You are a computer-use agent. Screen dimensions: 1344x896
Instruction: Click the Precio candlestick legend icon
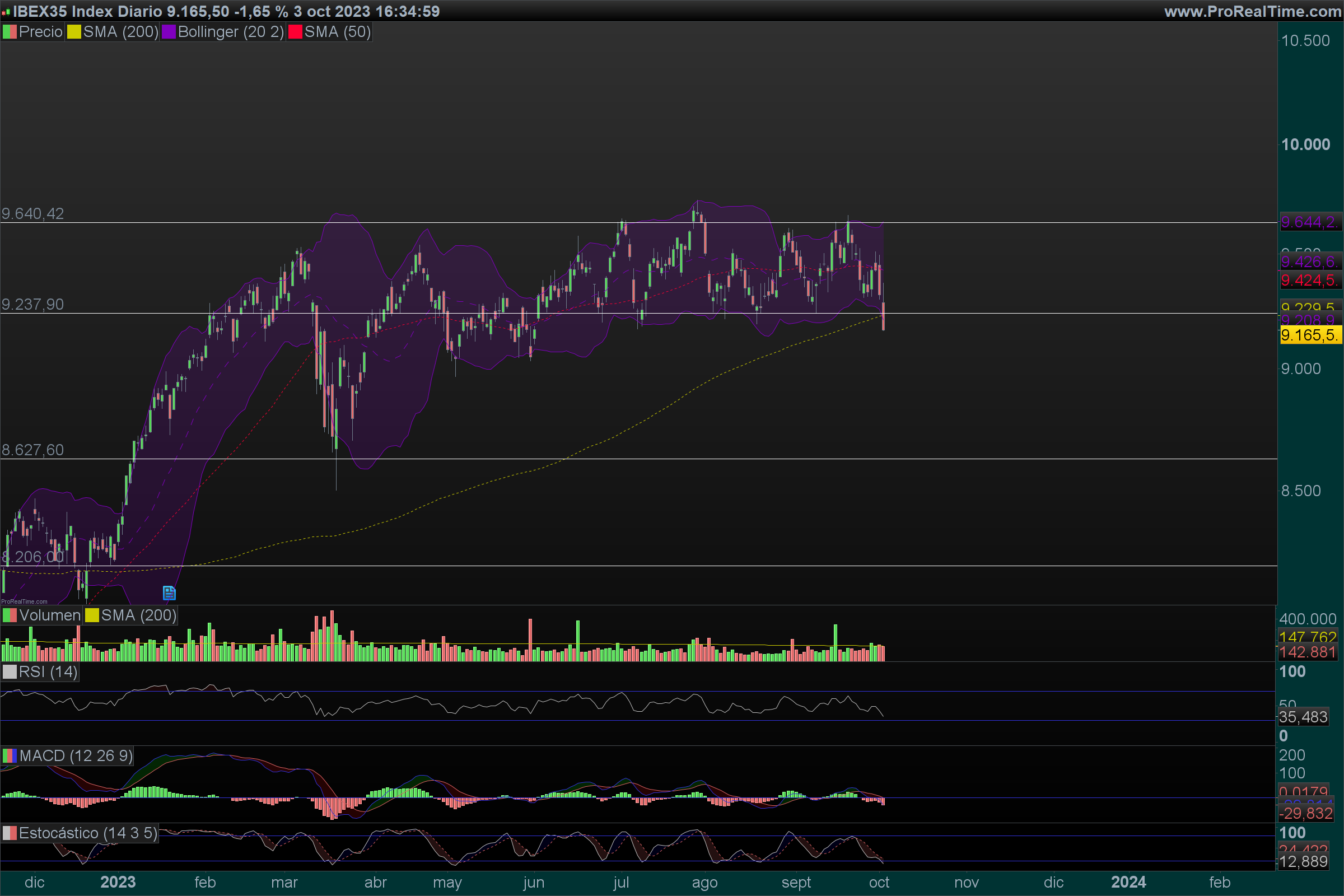[x=10, y=32]
